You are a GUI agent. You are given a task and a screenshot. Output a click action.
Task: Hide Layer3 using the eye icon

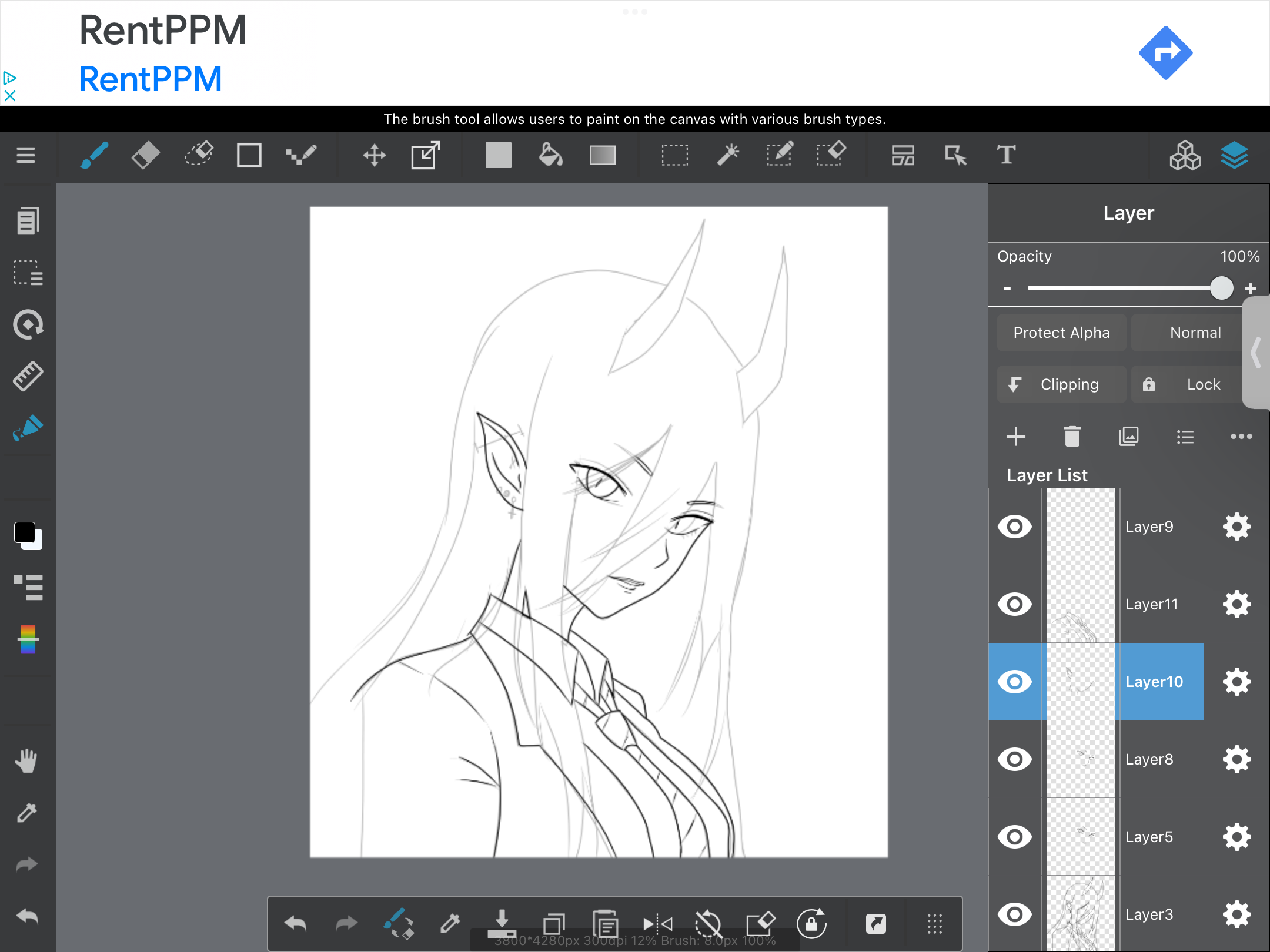(x=1015, y=914)
